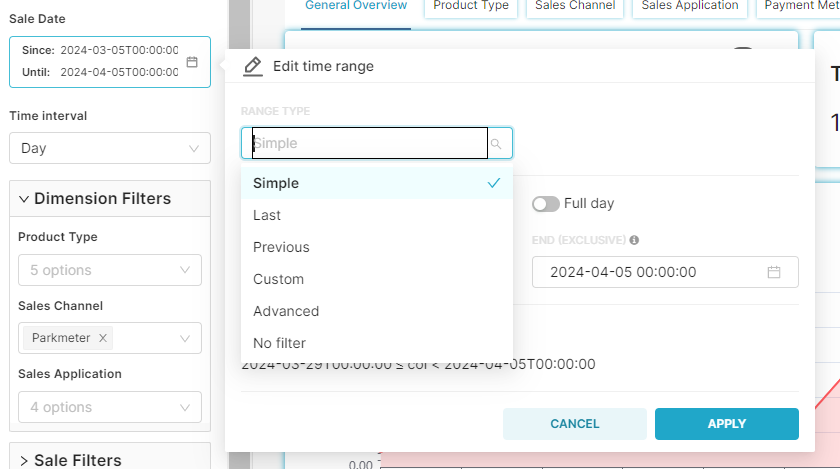The width and height of the screenshot is (840, 469).
Task: Open the Sales Channel dropdown arrow
Action: [185, 338]
